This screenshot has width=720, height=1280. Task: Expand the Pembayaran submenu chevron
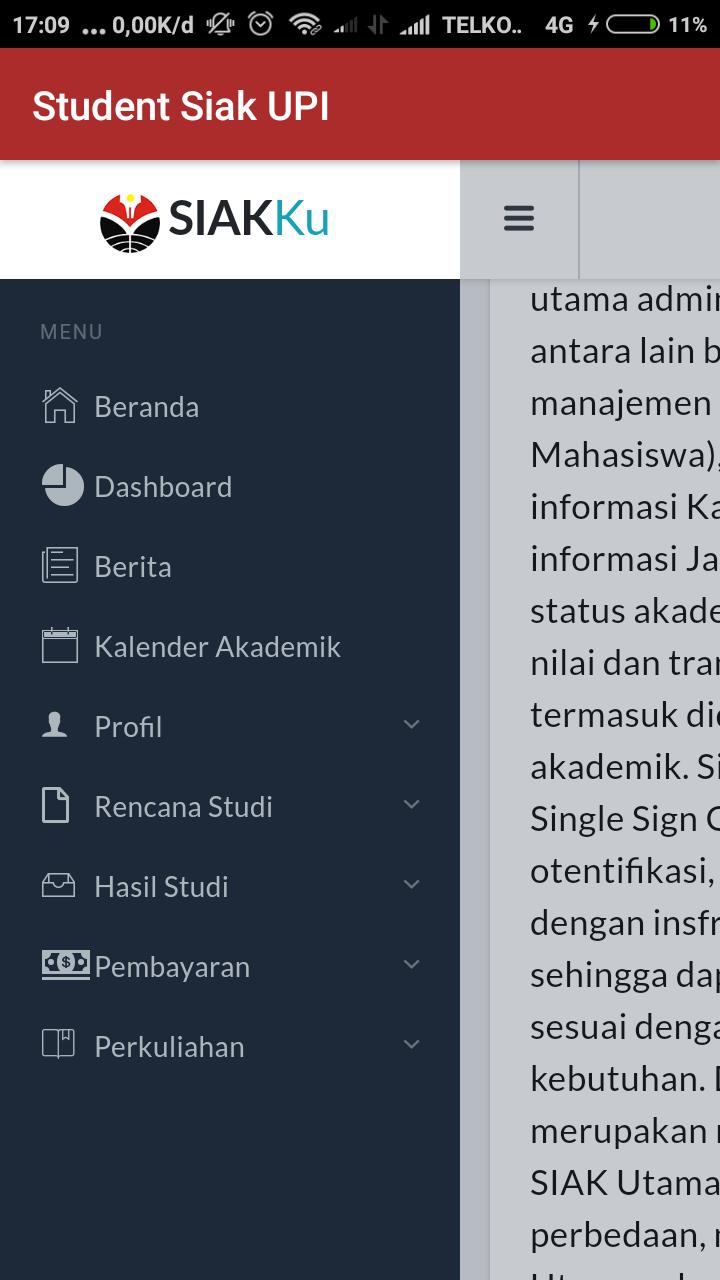pos(412,965)
